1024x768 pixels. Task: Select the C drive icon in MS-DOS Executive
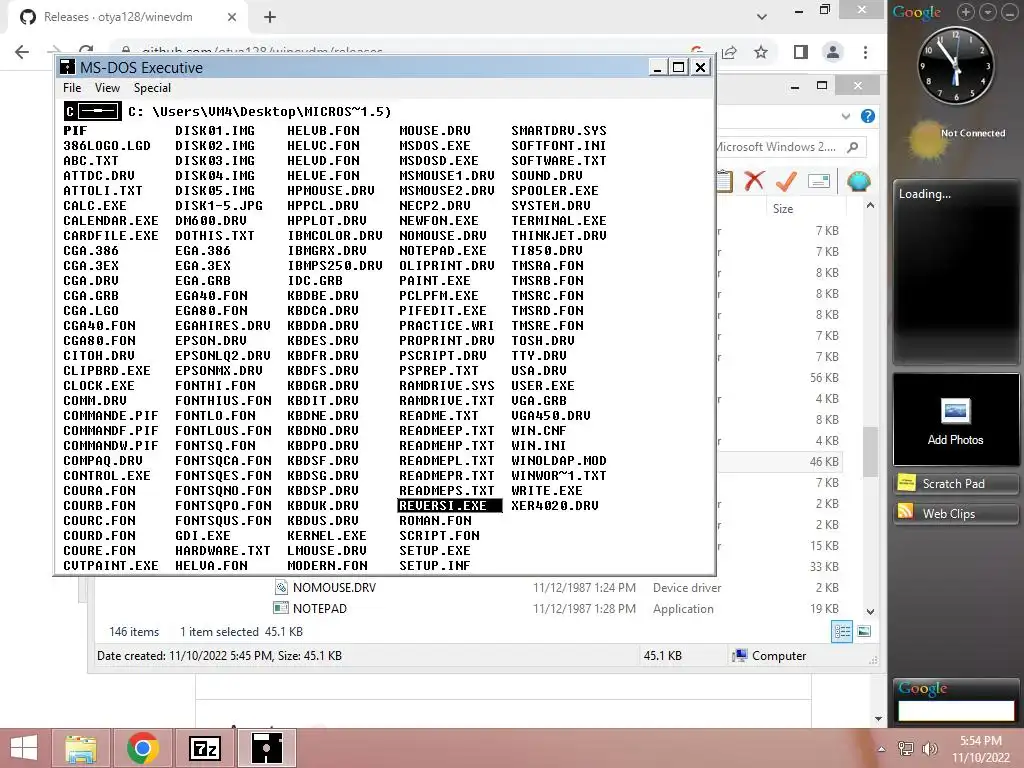pyautogui.click(x=93, y=112)
